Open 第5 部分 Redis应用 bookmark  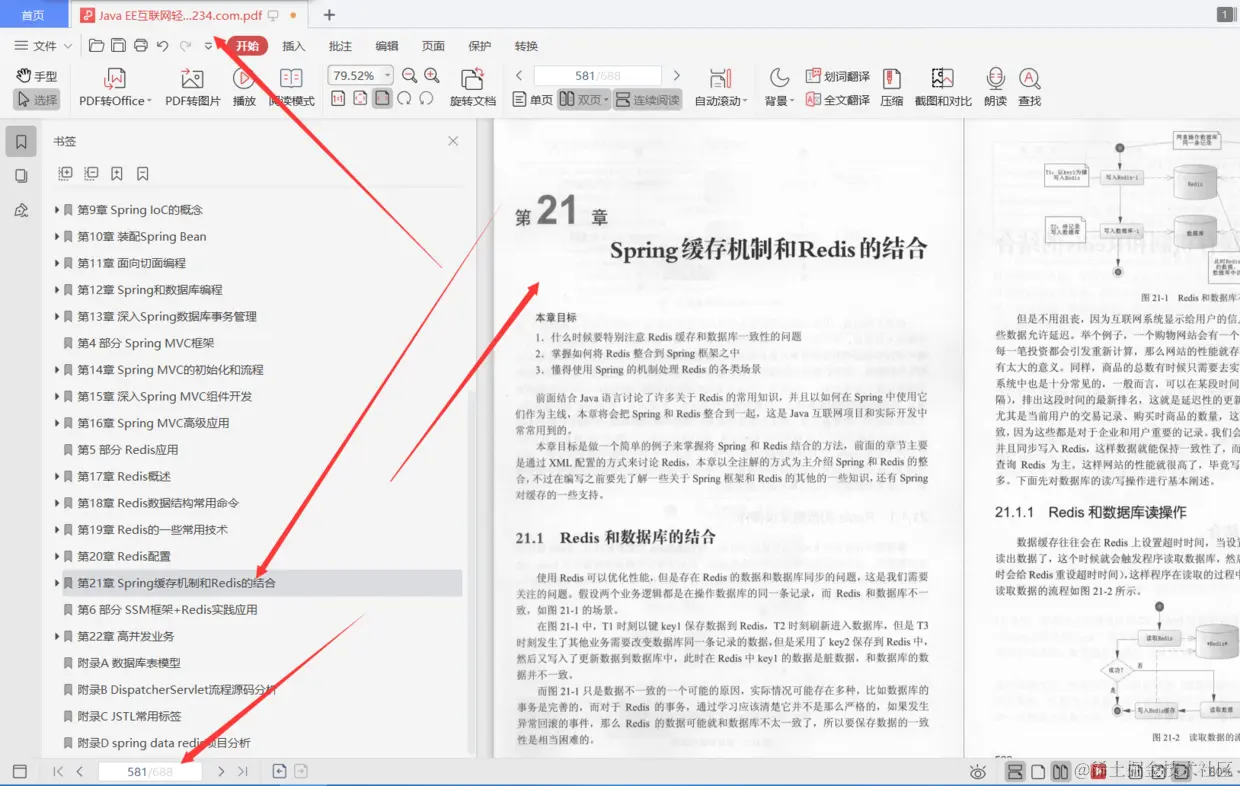pos(128,450)
